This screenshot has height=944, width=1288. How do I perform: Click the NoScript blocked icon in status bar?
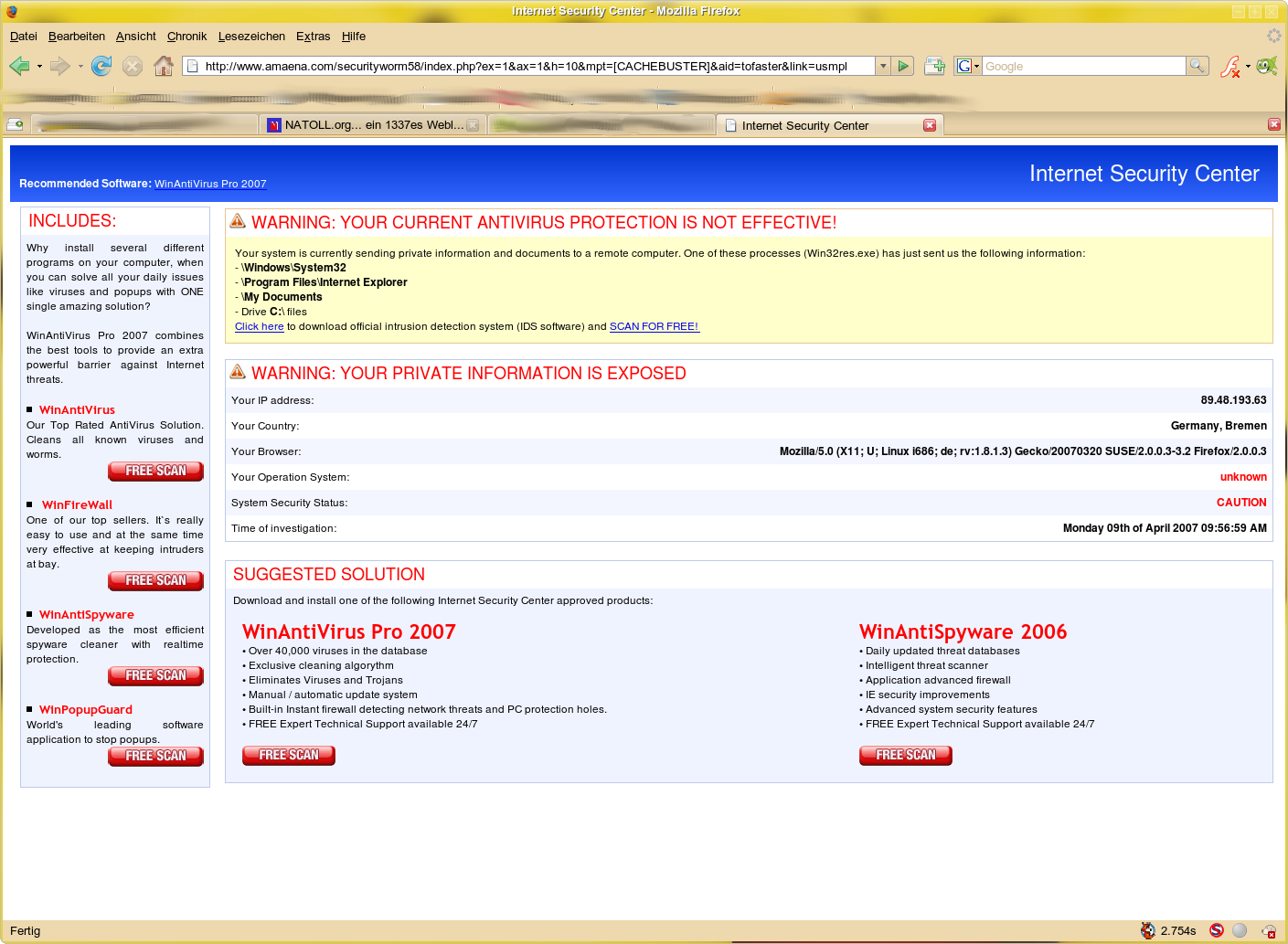(x=1217, y=930)
